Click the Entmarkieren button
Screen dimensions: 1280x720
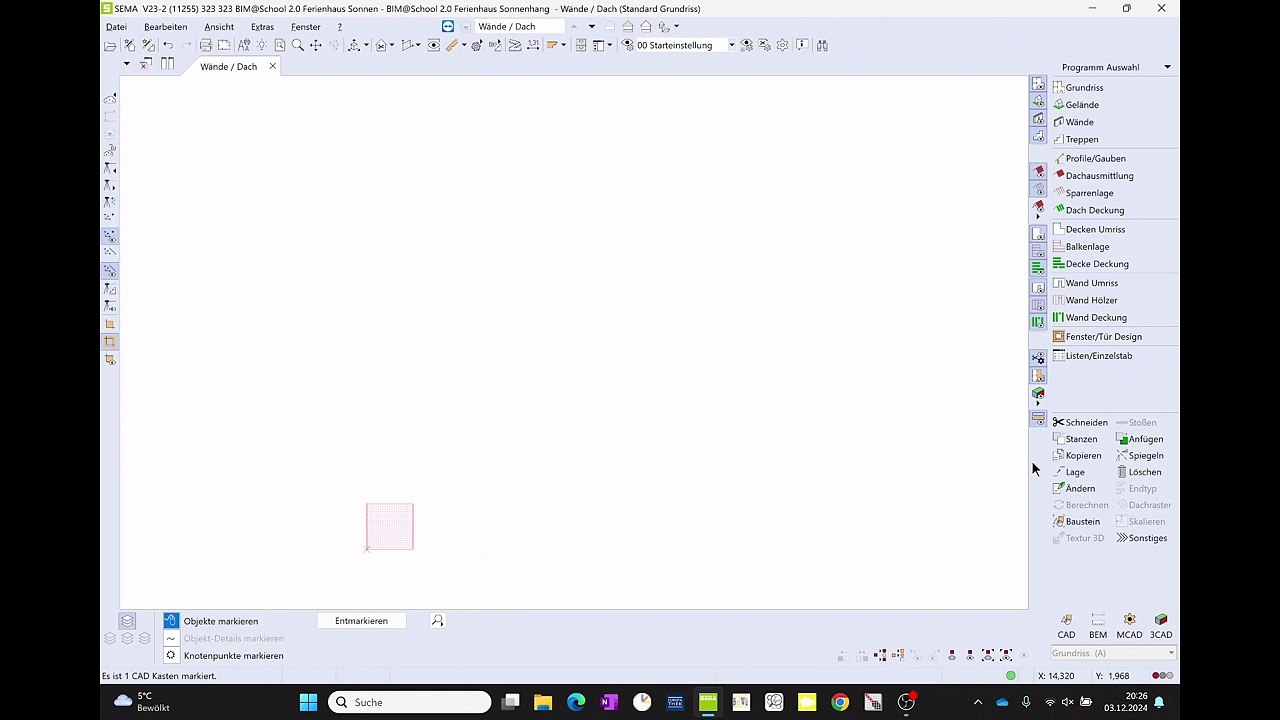coord(361,621)
